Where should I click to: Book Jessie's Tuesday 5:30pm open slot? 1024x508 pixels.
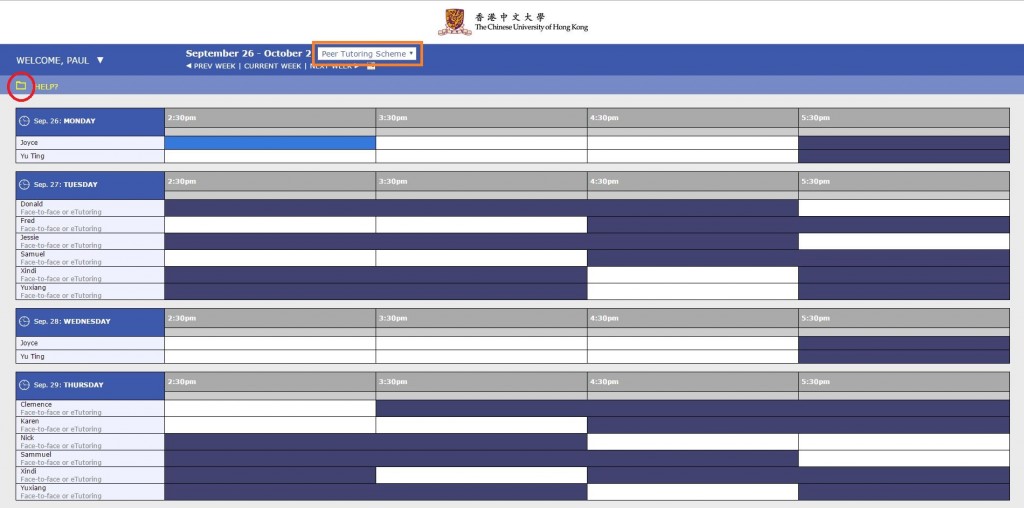(904, 241)
